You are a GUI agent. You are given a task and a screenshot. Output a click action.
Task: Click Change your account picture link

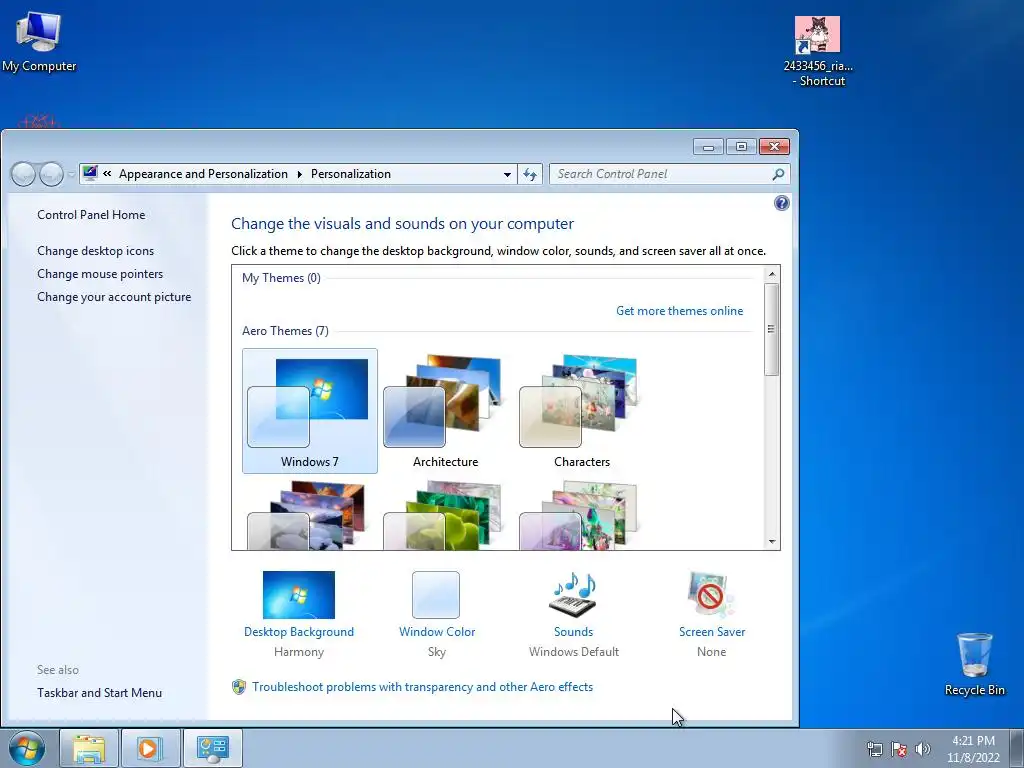pos(114,296)
